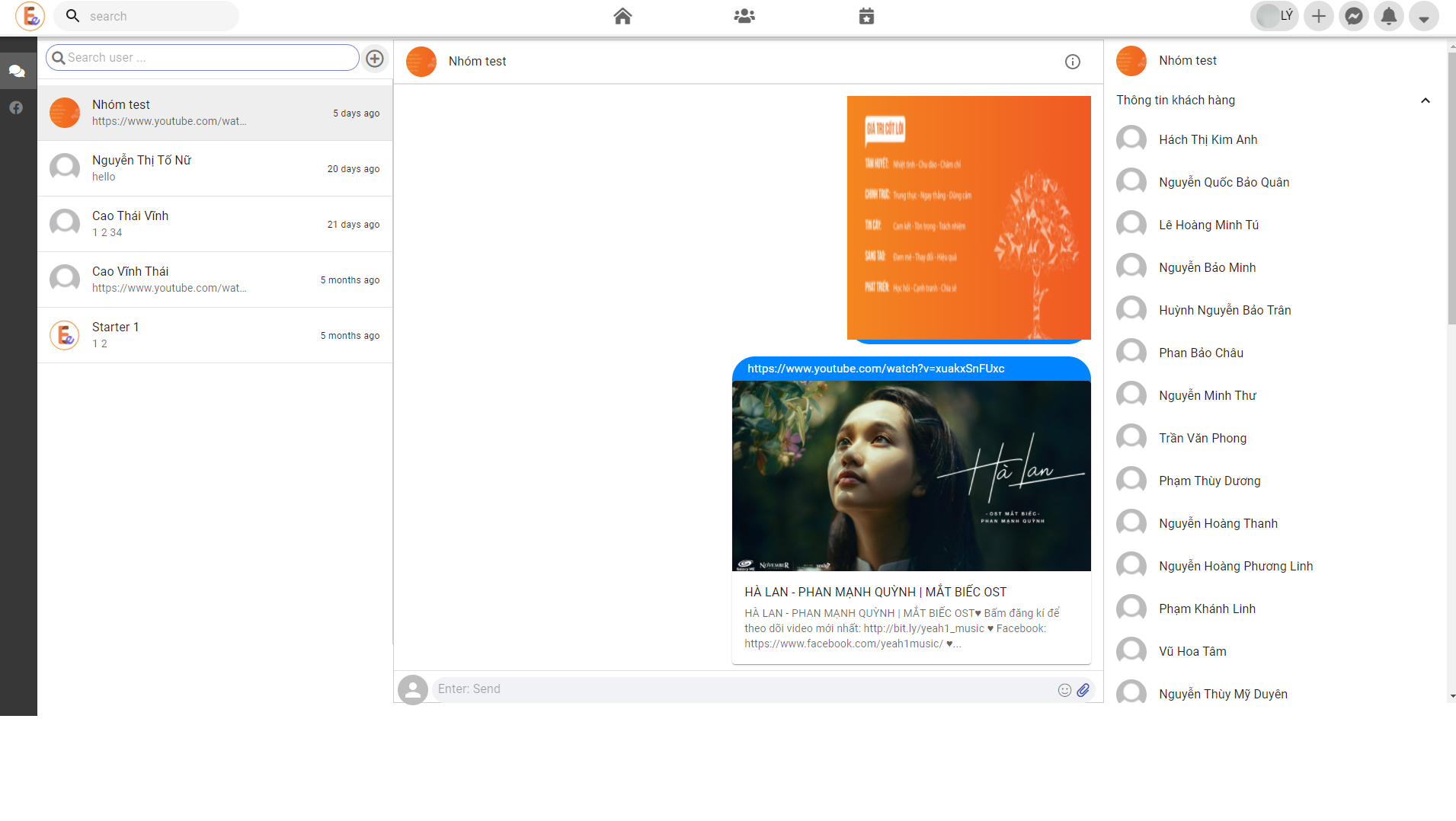Image resolution: width=1456 pixels, height=821 pixels.
Task: Open the calendar icon in top navigation
Action: 866,16
